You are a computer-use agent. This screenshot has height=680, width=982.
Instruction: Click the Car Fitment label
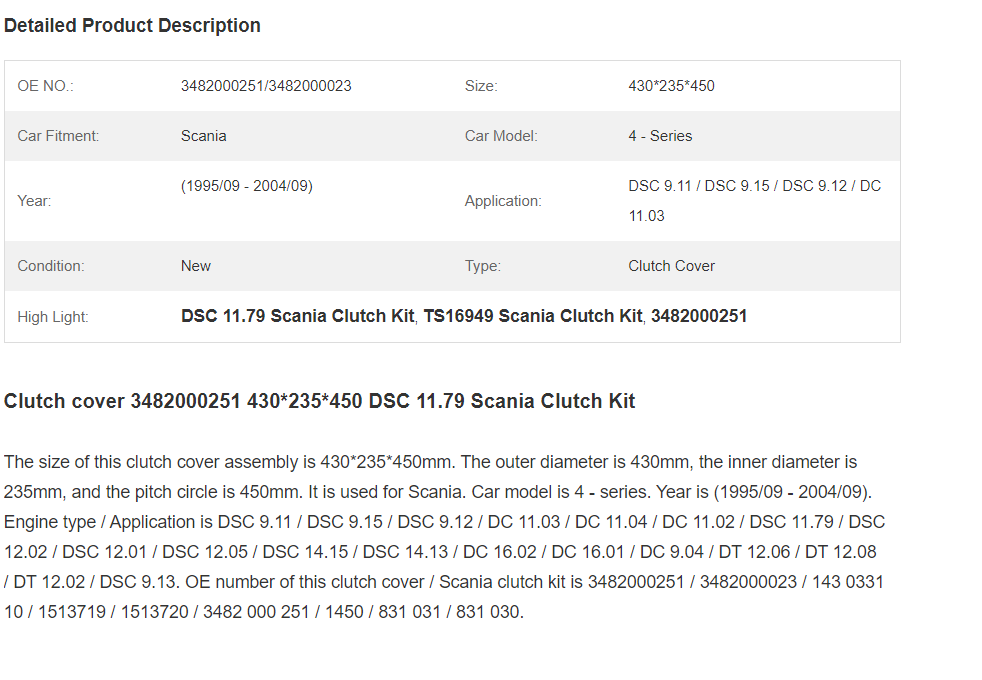pos(58,136)
